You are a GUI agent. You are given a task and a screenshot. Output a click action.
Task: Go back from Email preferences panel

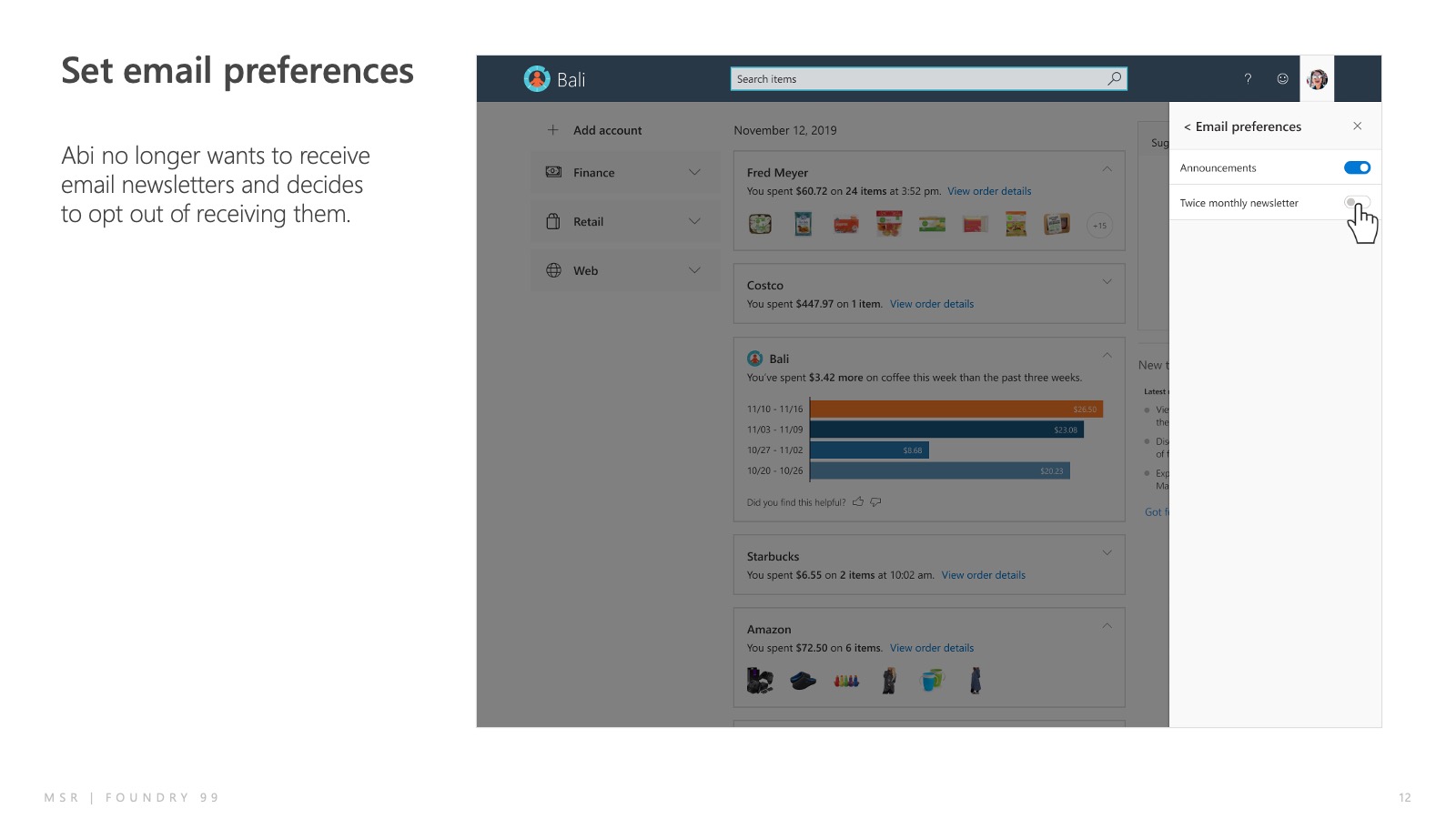(x=1187, y=127)
